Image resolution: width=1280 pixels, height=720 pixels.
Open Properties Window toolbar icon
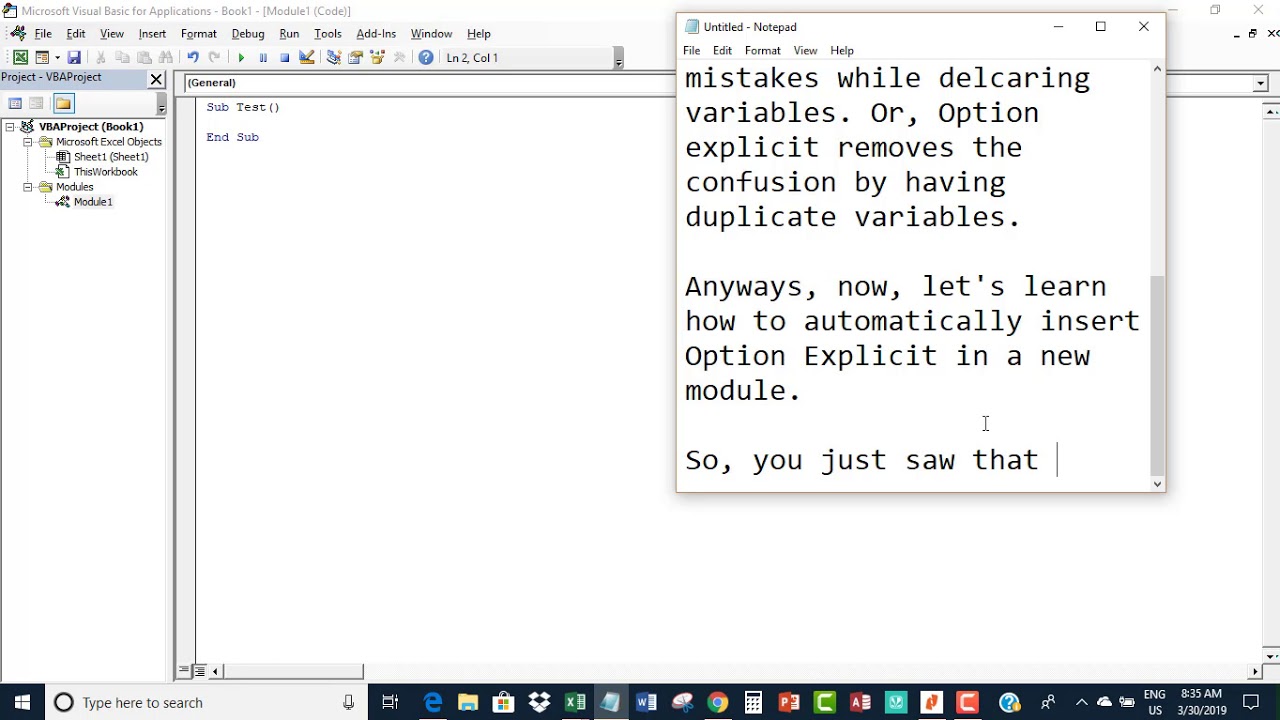[x=355, y=58]
